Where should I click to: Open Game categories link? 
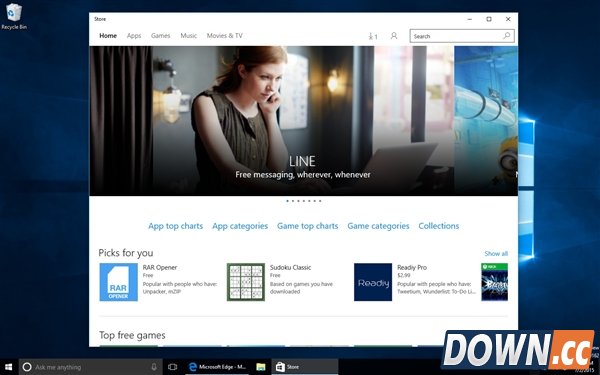click(378, 226)
